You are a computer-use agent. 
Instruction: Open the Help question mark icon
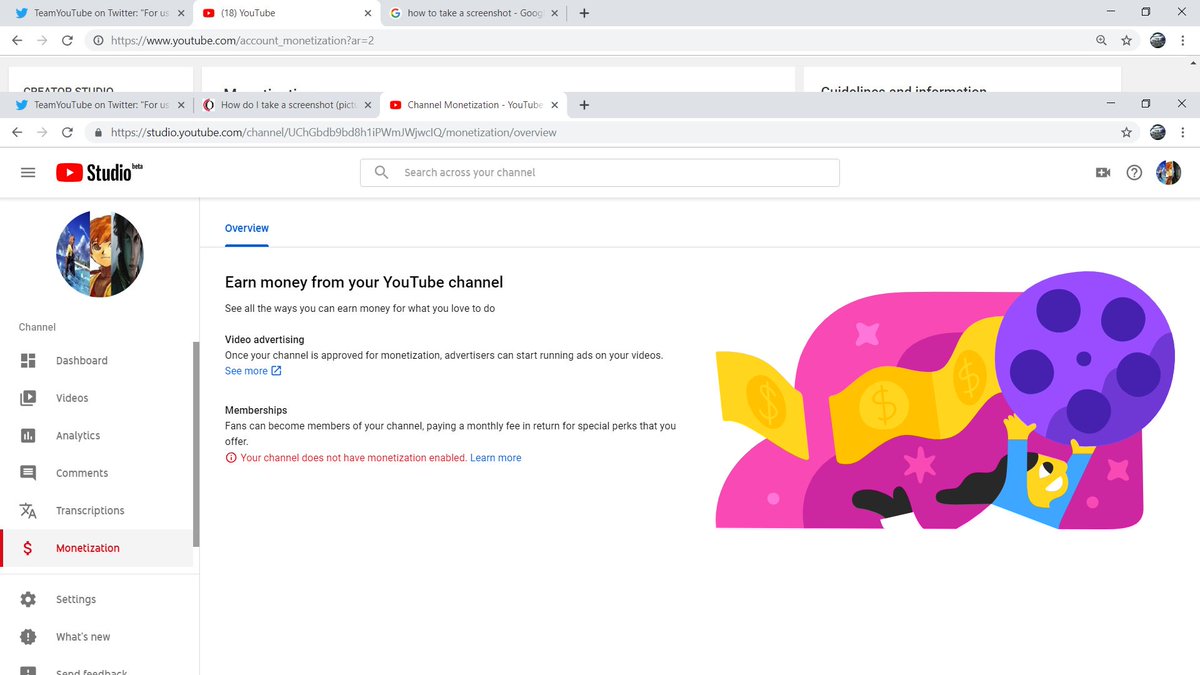coord(1134,172)
